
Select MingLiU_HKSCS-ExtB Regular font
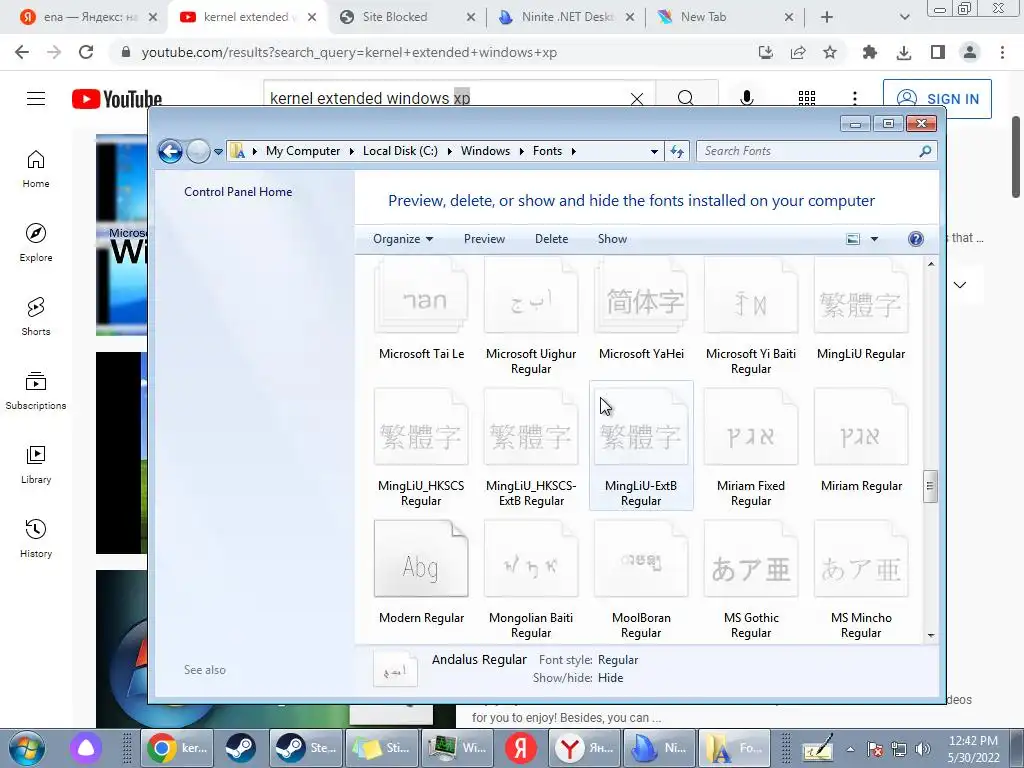coord(531,447)
